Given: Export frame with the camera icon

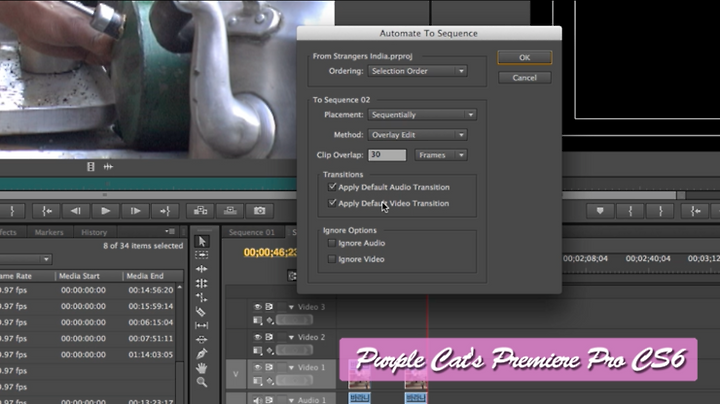Looking at the screenshot, I should point(260,211).
